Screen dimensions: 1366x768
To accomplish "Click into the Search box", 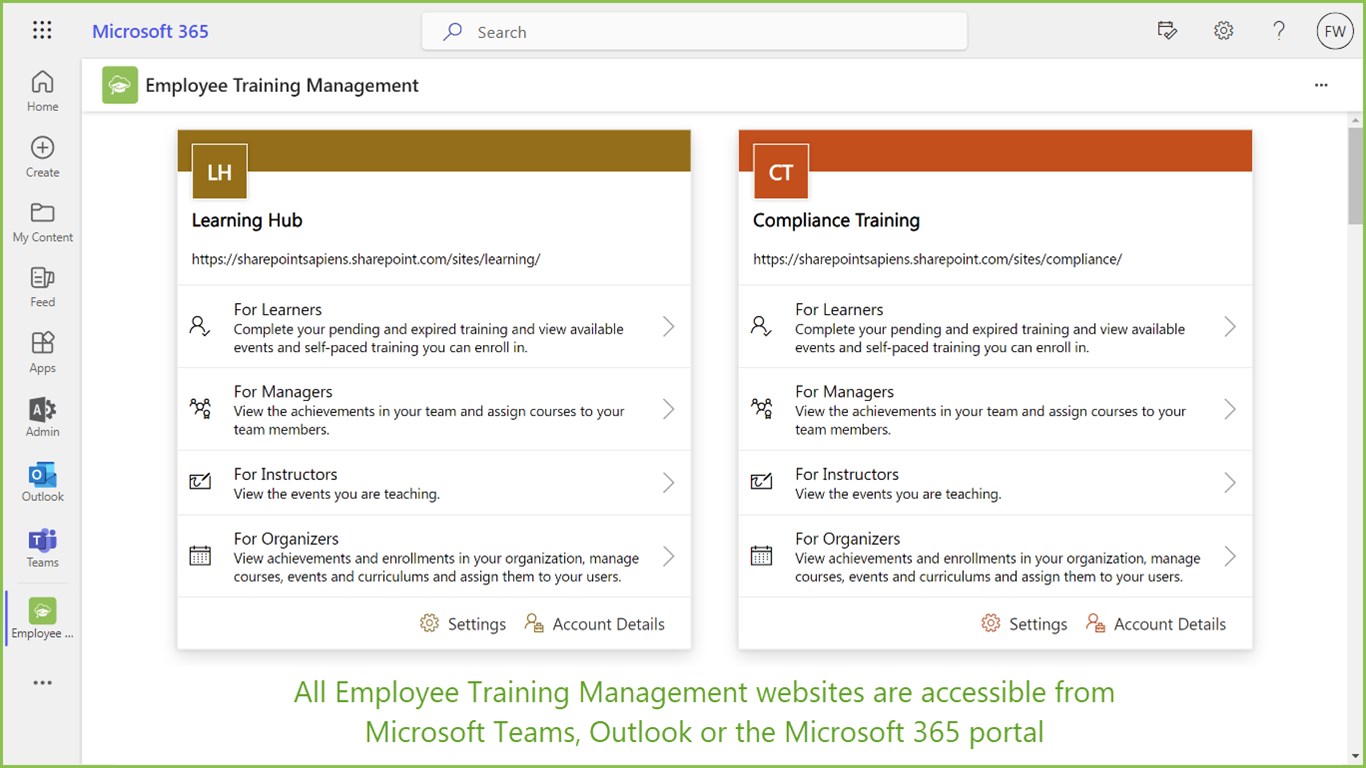I will tap(694, 31).
